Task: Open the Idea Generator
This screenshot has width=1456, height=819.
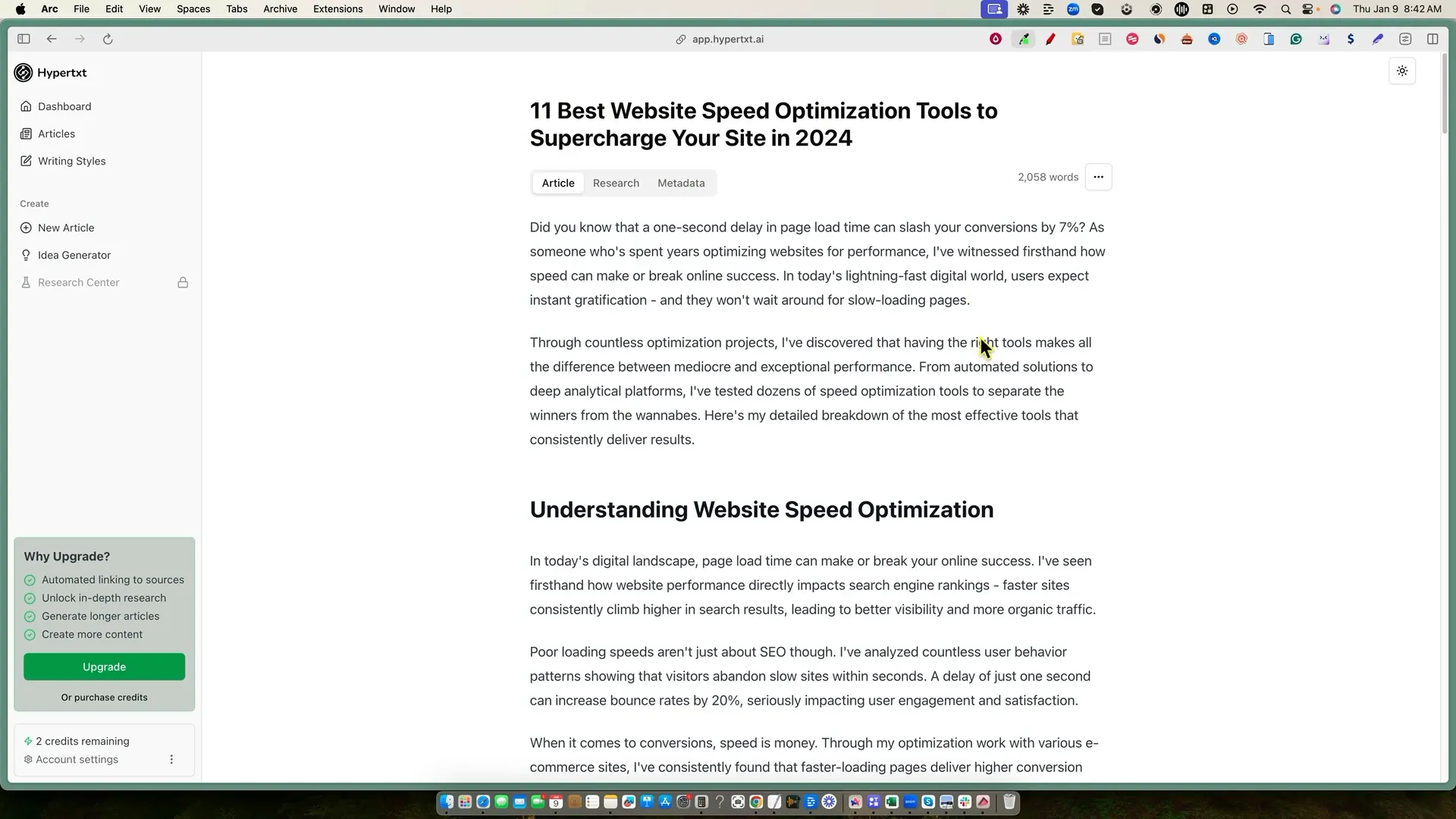Action: pyautogui.click(x=74, y=256)
